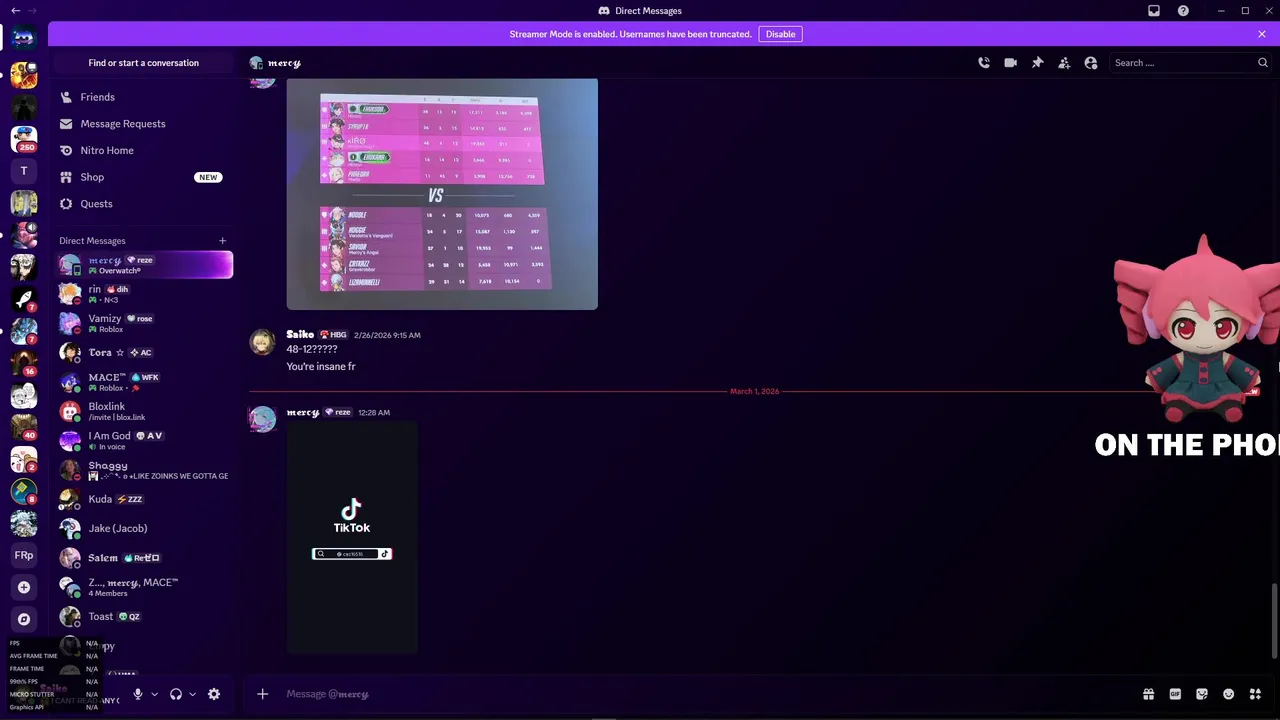
Task: Open the scoreboard image attachment
Action: (x=442, y=194)
